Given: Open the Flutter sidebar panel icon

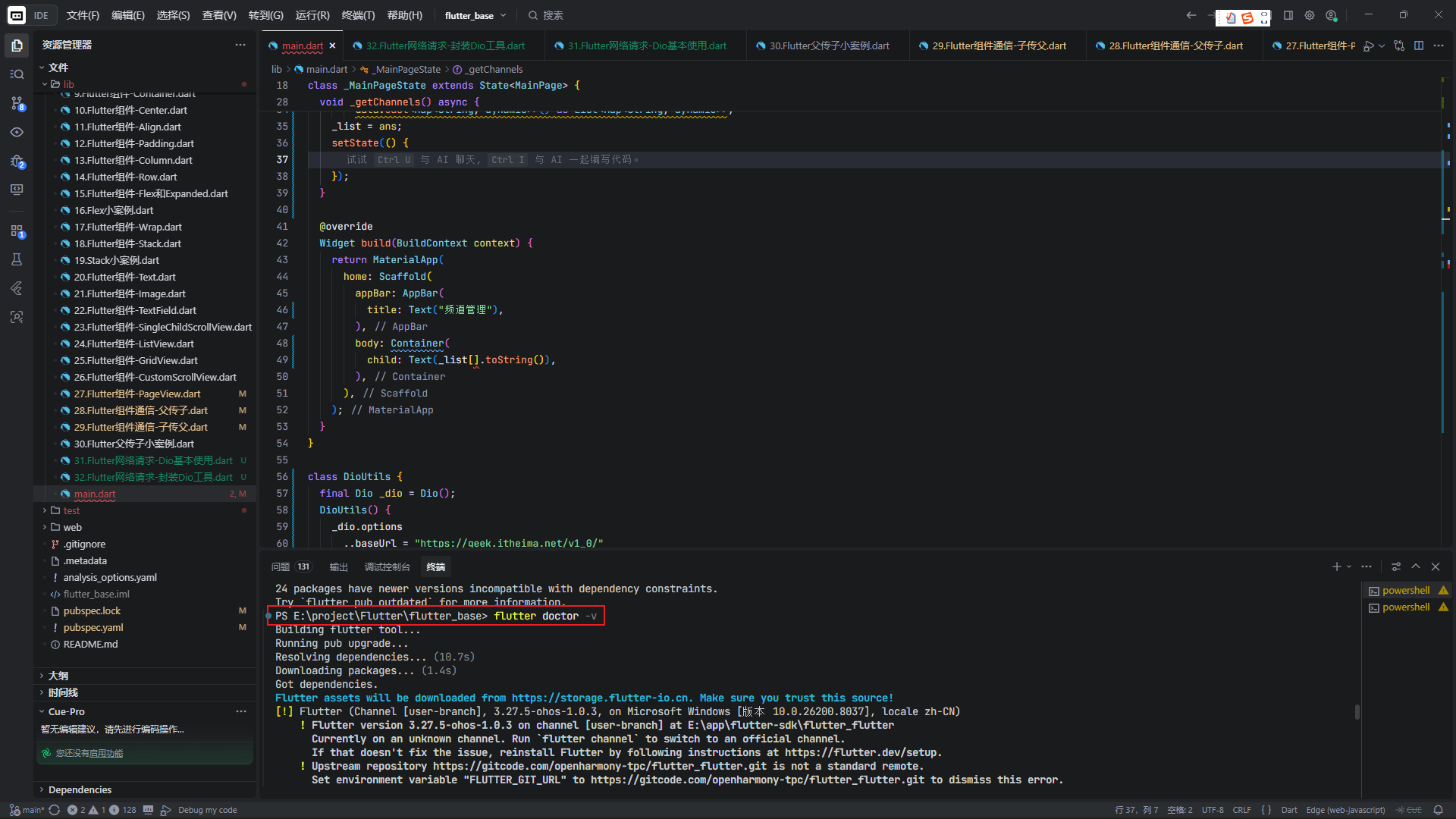Looking at the screenshot, I should (17, 288).
